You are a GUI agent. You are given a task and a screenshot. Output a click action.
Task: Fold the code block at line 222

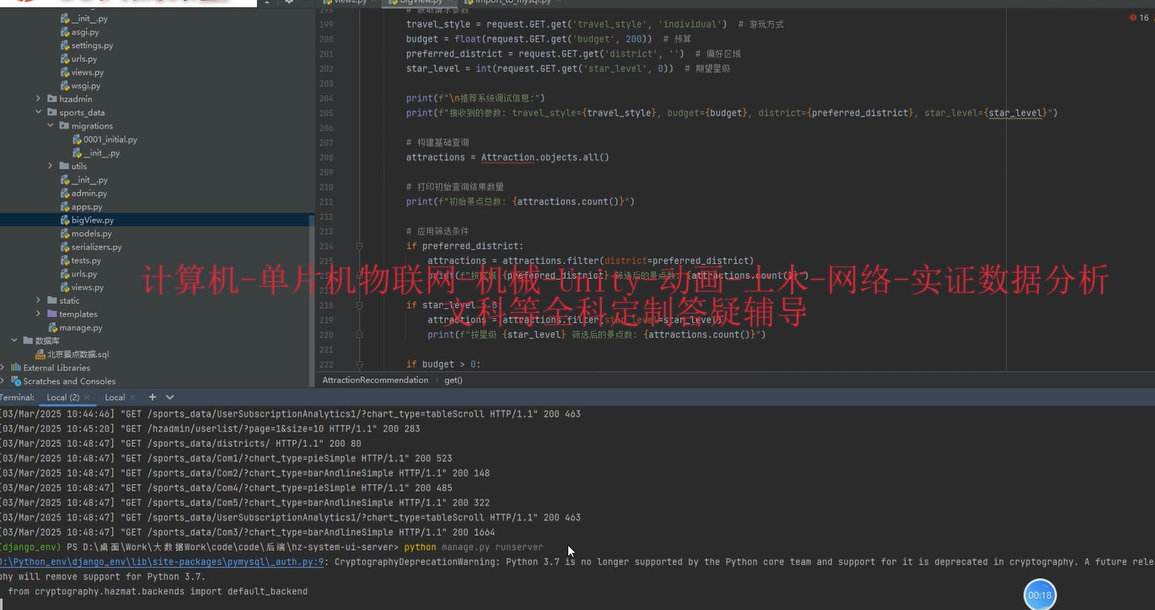coord(359,364)
